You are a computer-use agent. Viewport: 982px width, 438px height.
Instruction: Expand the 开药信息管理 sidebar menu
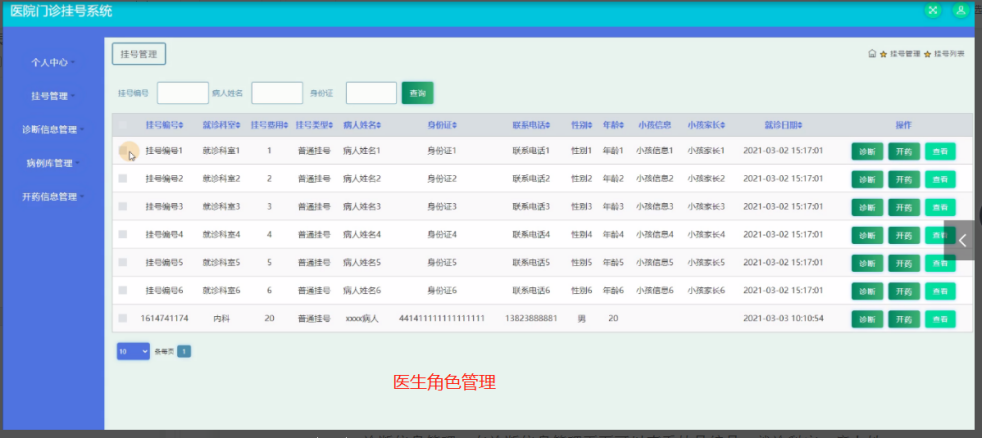click(53, 197)
